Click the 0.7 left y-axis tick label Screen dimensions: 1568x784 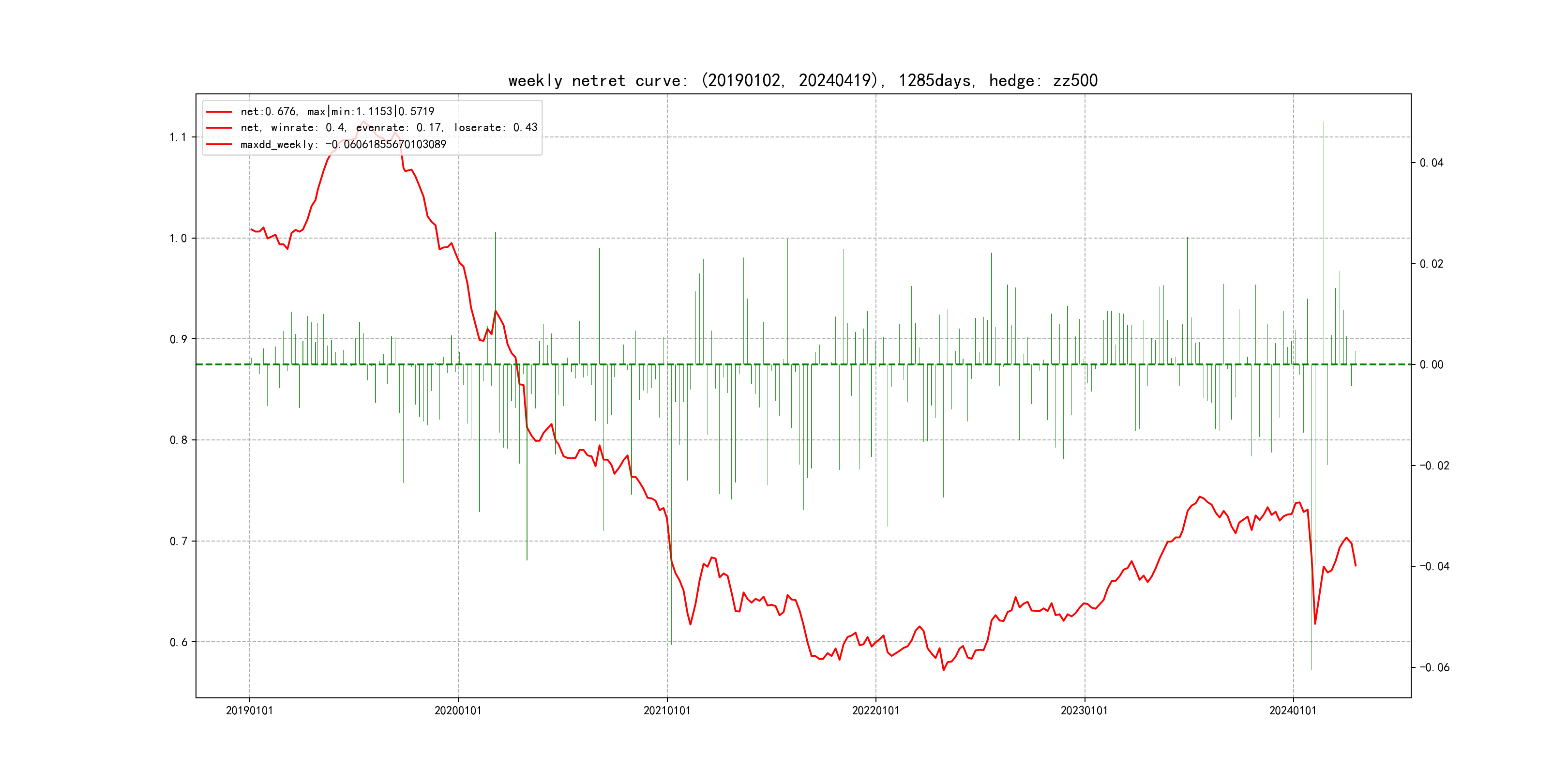(x=178, y=541)
